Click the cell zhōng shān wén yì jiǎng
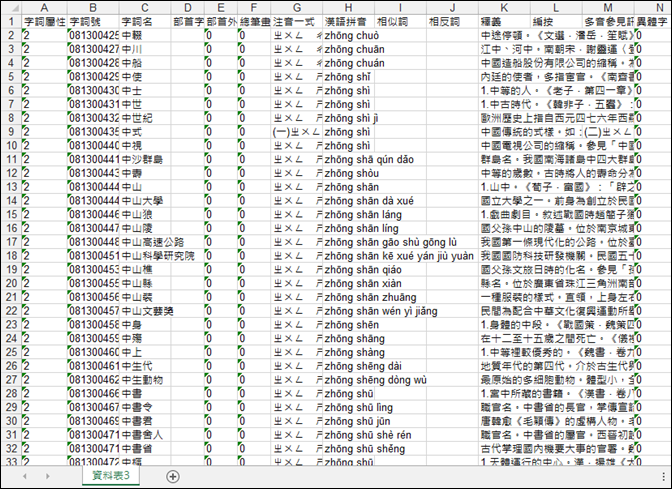The height and width of the screenshot is (489, 672). coord(348,311)
